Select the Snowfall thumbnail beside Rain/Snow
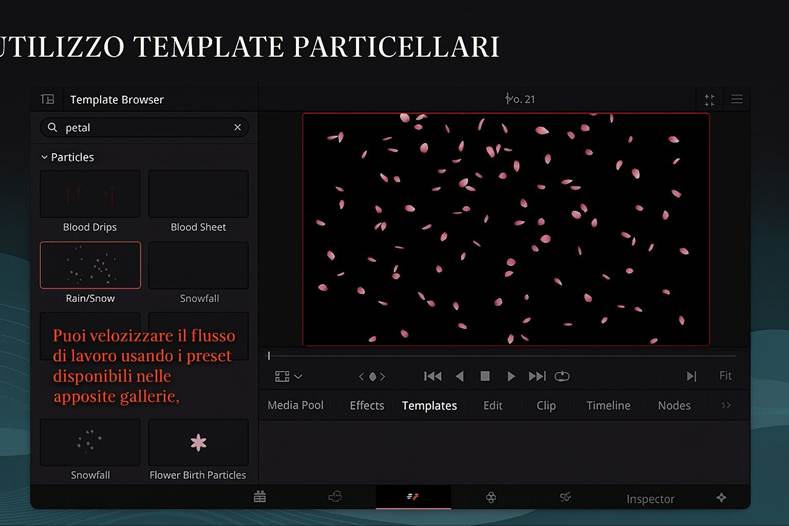This screenshot has width=789, height=526. pos(198,265)
